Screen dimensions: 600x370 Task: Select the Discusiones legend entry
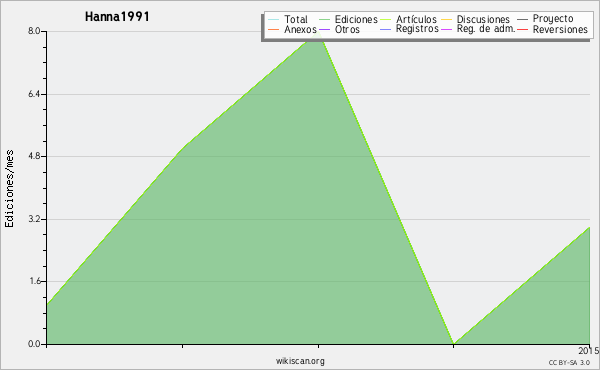coord(476,19)
